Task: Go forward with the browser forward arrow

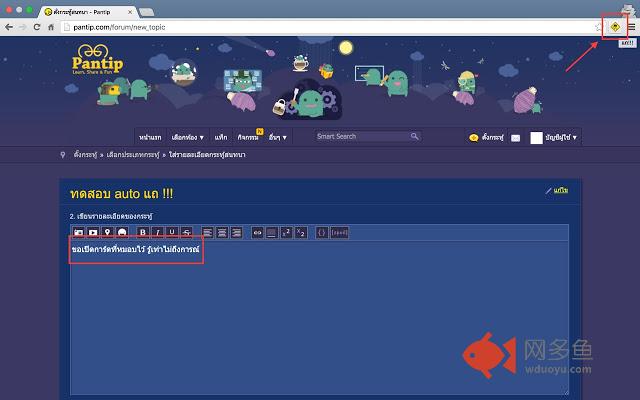Action: (x=23, y=27)
